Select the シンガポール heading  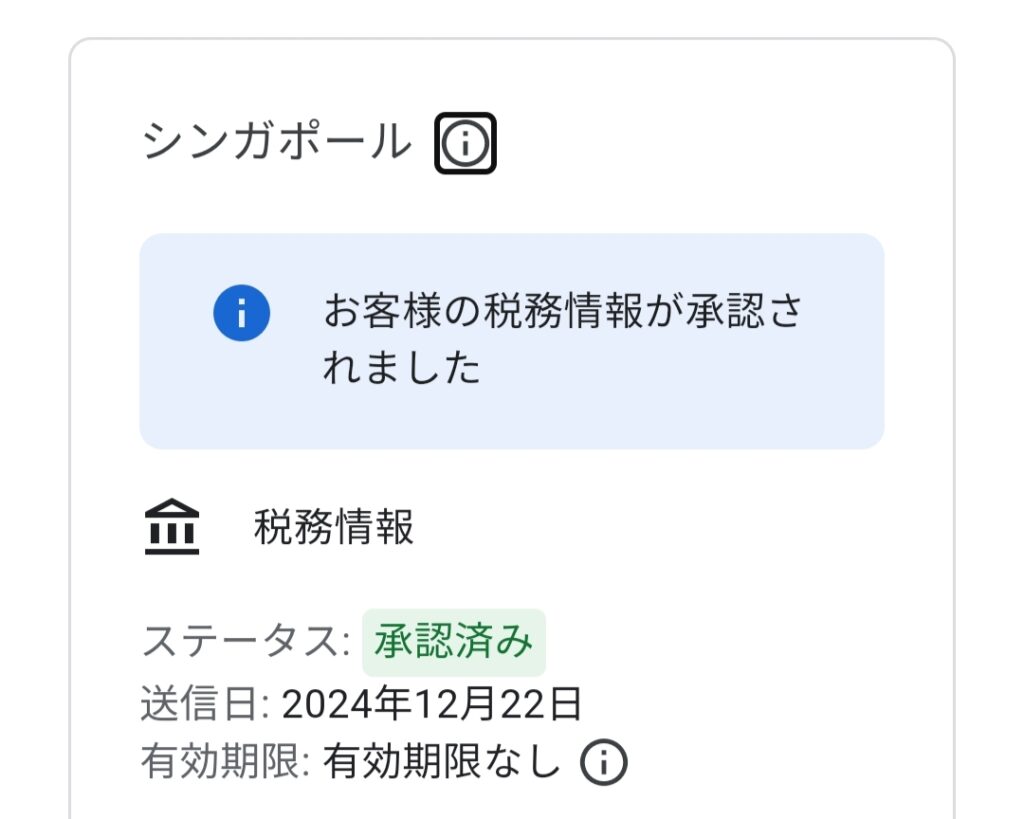coord(278,141)
